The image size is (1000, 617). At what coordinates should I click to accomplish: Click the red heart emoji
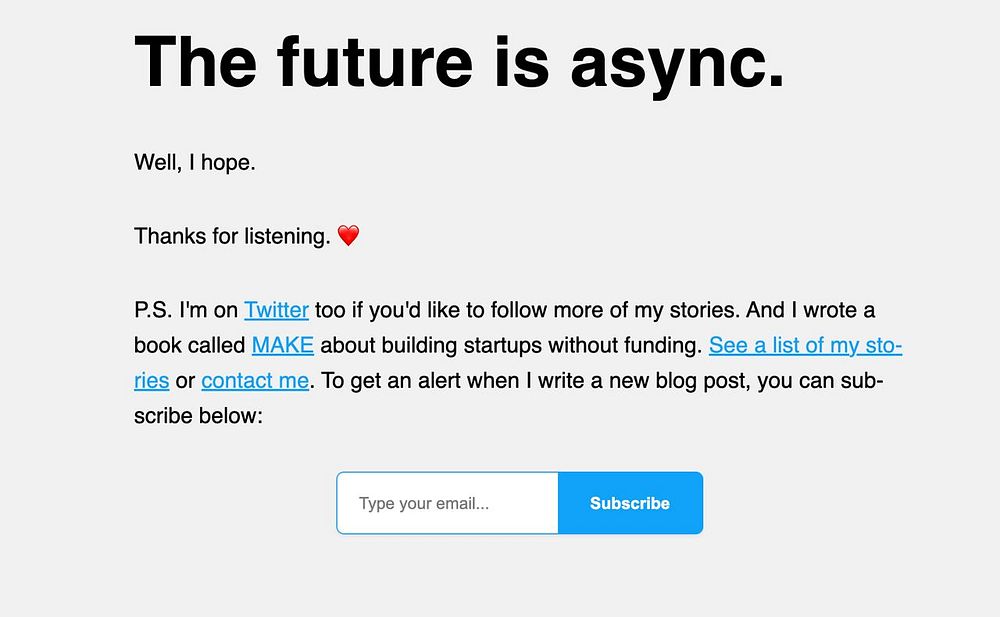coord(348,236)
